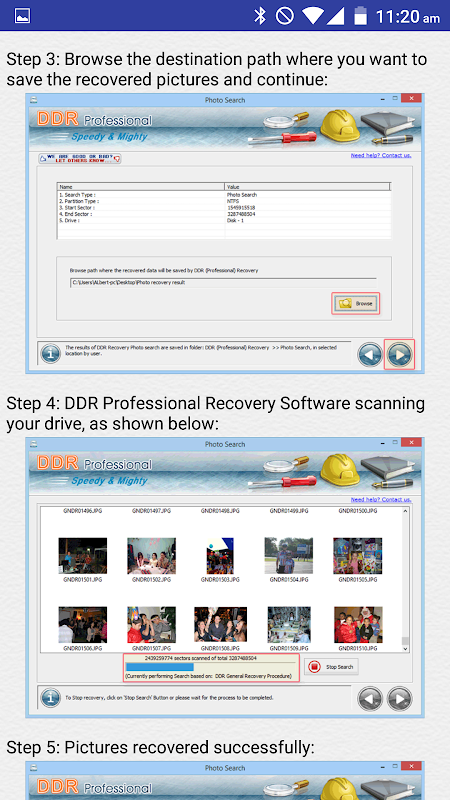Viewport: 450px width, 800px height.
Task: Click the file name GNDR01496.JPG
Action: [x=83, y=510]
